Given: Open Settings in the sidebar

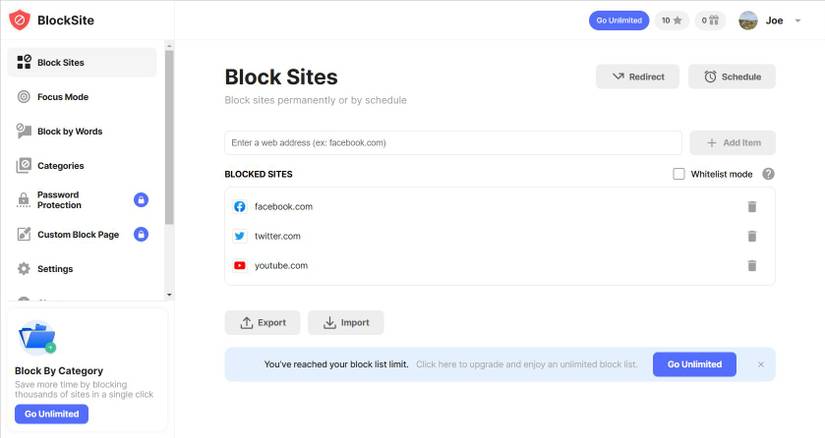Looking at the screenshot, I should (82, 269).
